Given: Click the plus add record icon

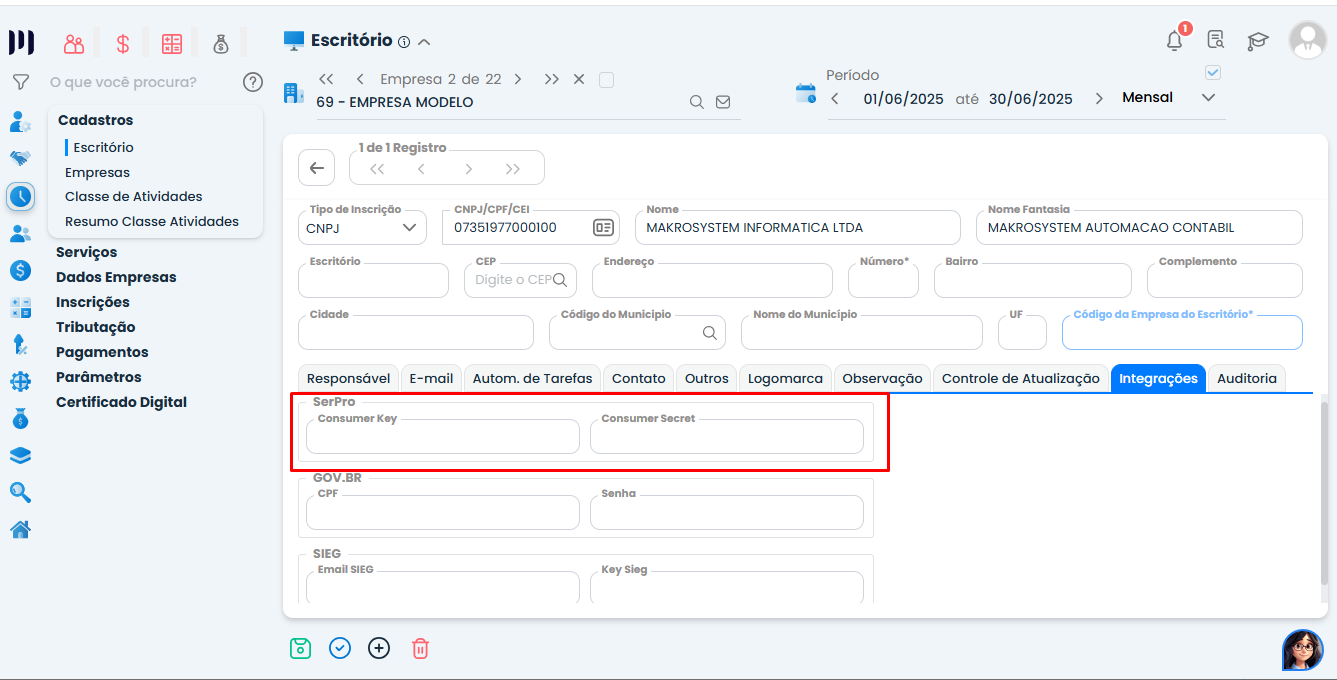Looking at the screenshot, I should click(x=379, y=648).
